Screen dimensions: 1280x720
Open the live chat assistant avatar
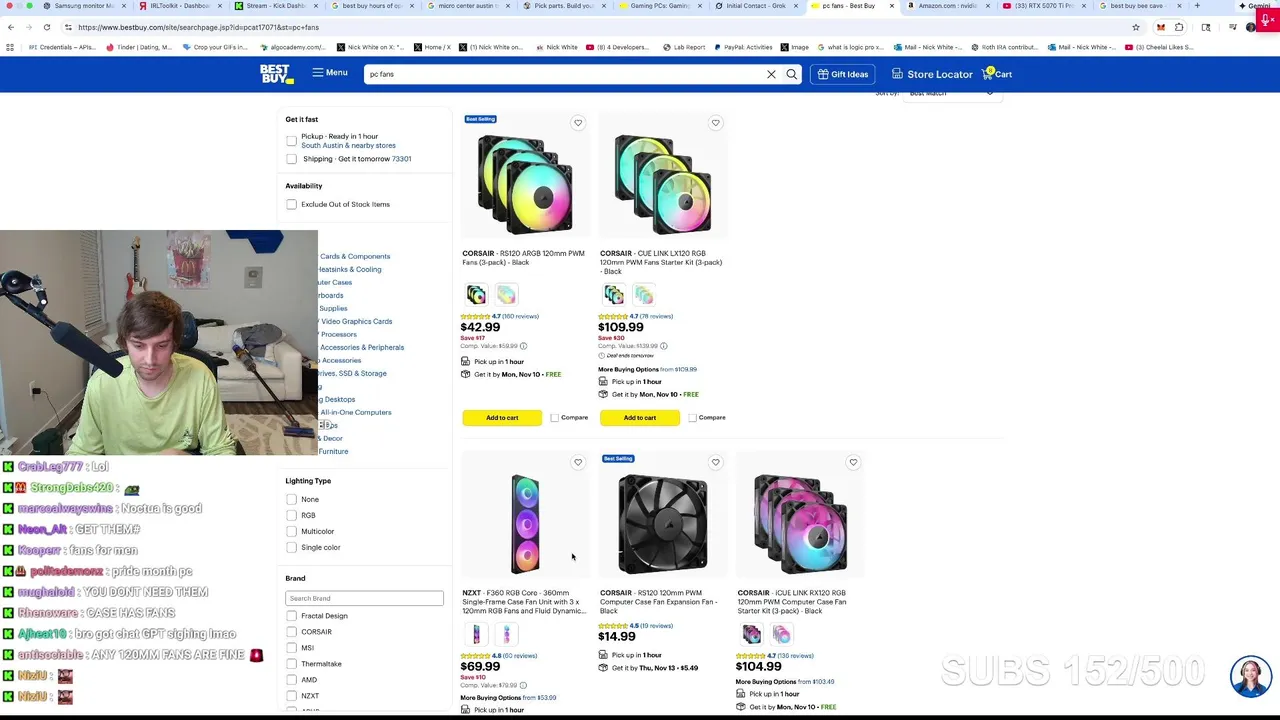tap(1251, 676)
